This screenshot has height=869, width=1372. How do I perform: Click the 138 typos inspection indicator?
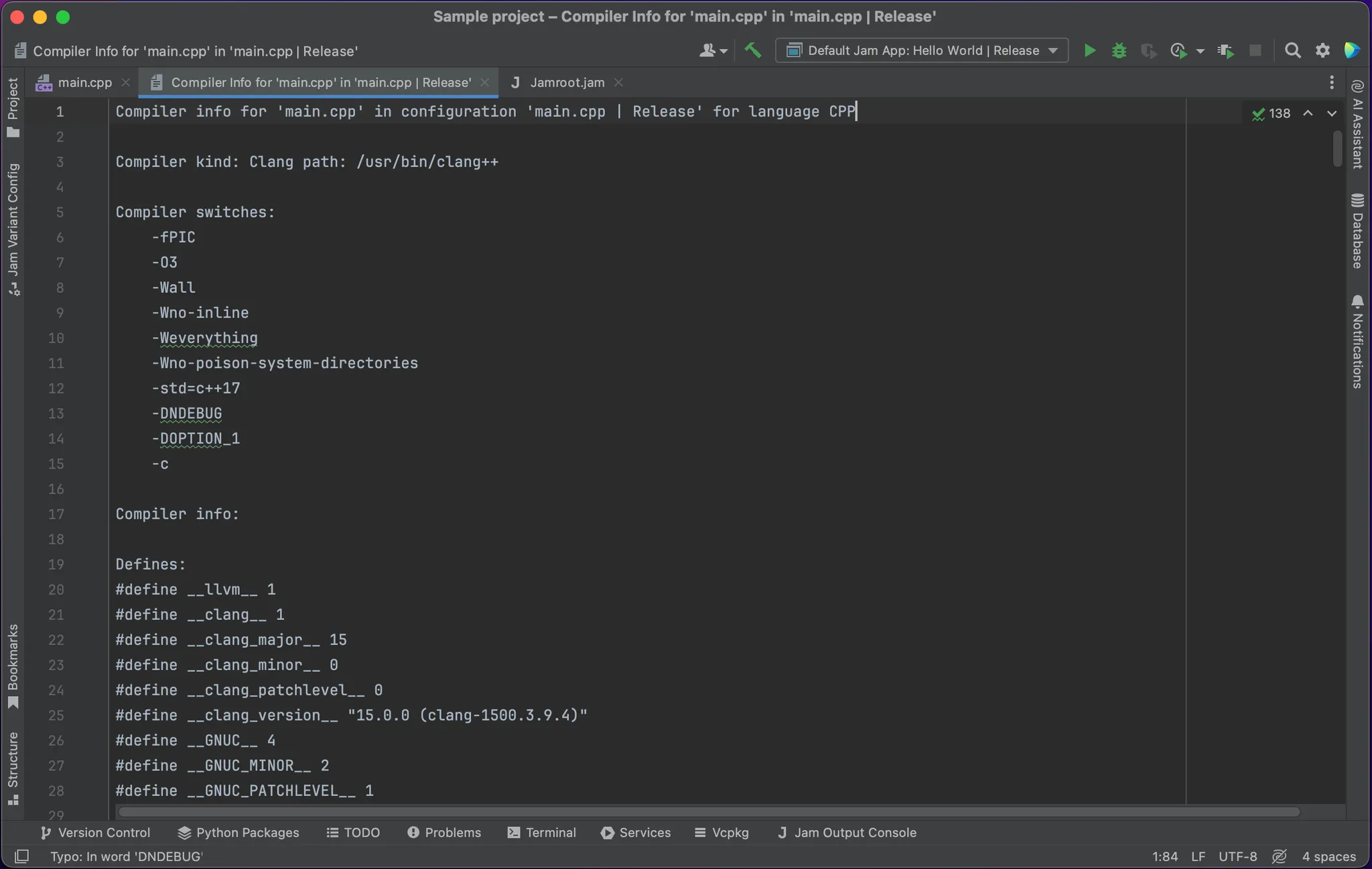[1271, 113]
